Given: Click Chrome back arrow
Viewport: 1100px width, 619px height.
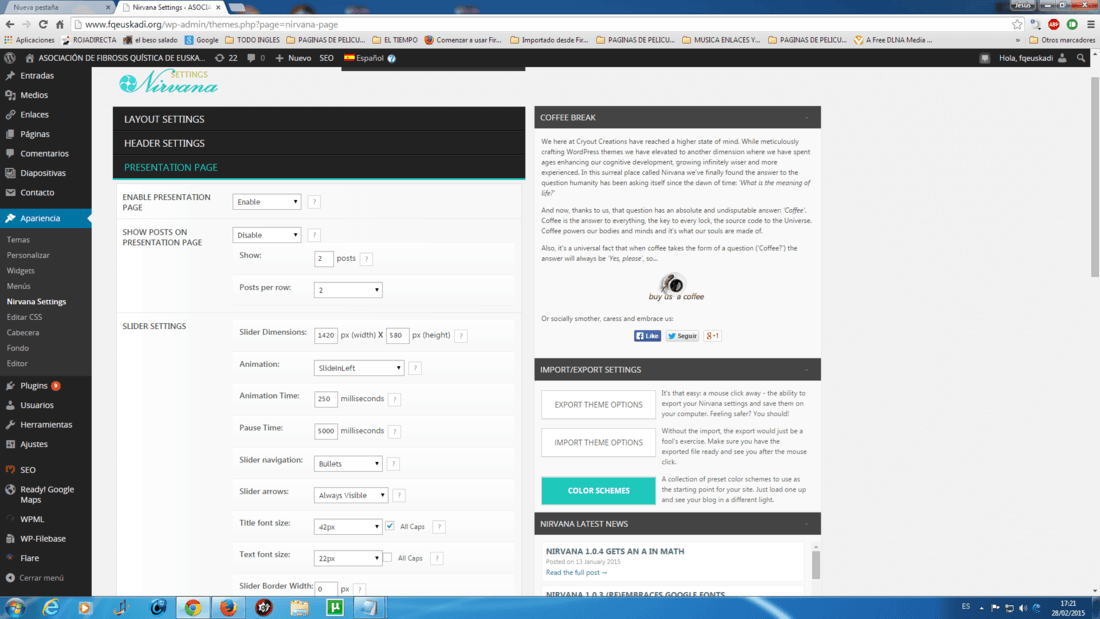Looking at the screenshot, I should [10, 25].
